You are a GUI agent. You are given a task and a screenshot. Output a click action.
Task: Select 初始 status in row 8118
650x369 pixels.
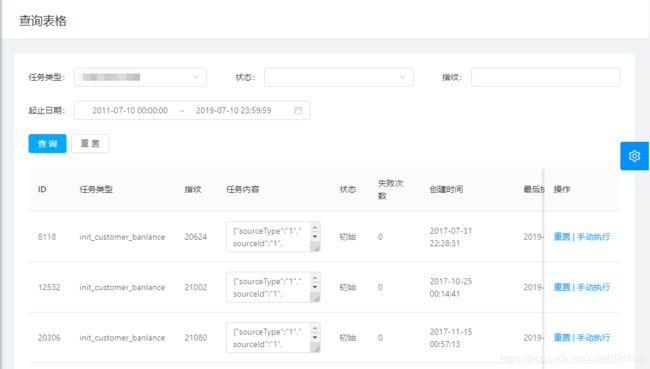tap(347, 237)
